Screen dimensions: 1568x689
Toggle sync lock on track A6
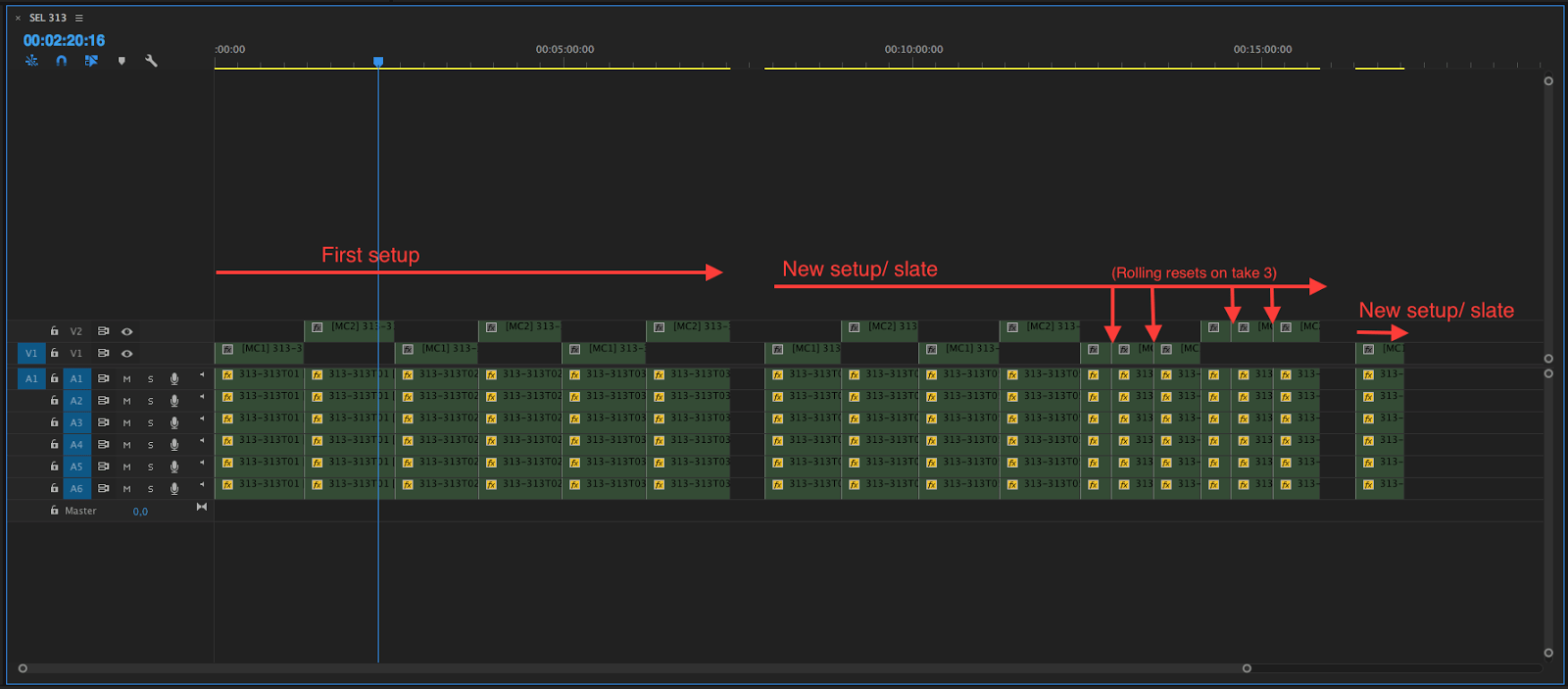pyautogui.click(x=103, y=488)
